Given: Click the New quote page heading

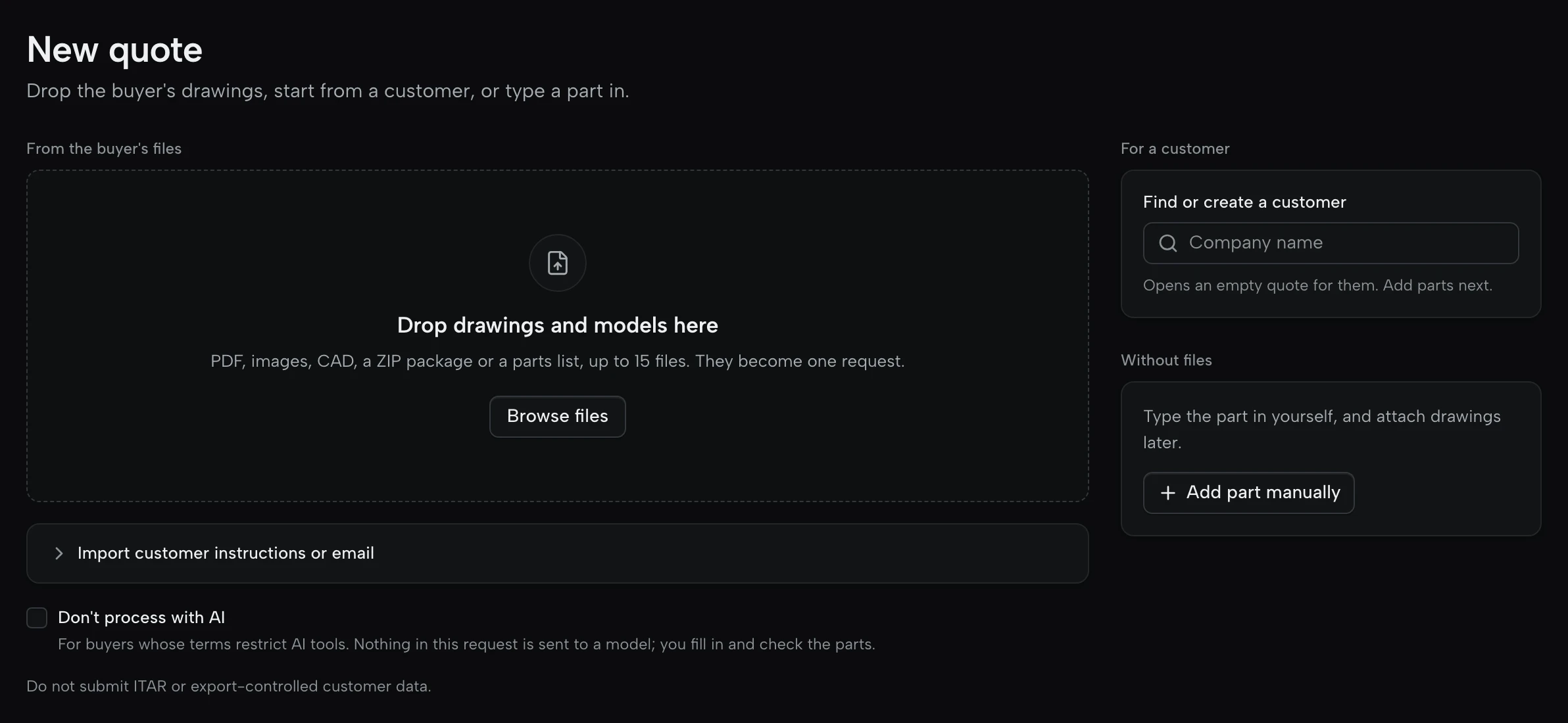Looking at the screenshot, I should [x=114, y=50].
